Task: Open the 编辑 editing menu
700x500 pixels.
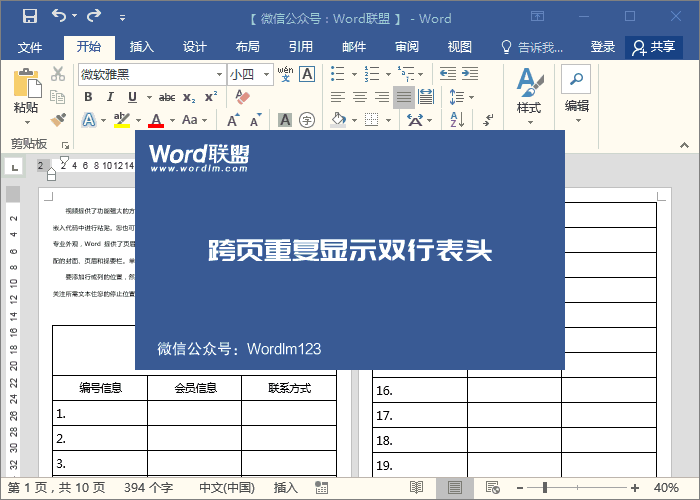Action: point(576,94)
